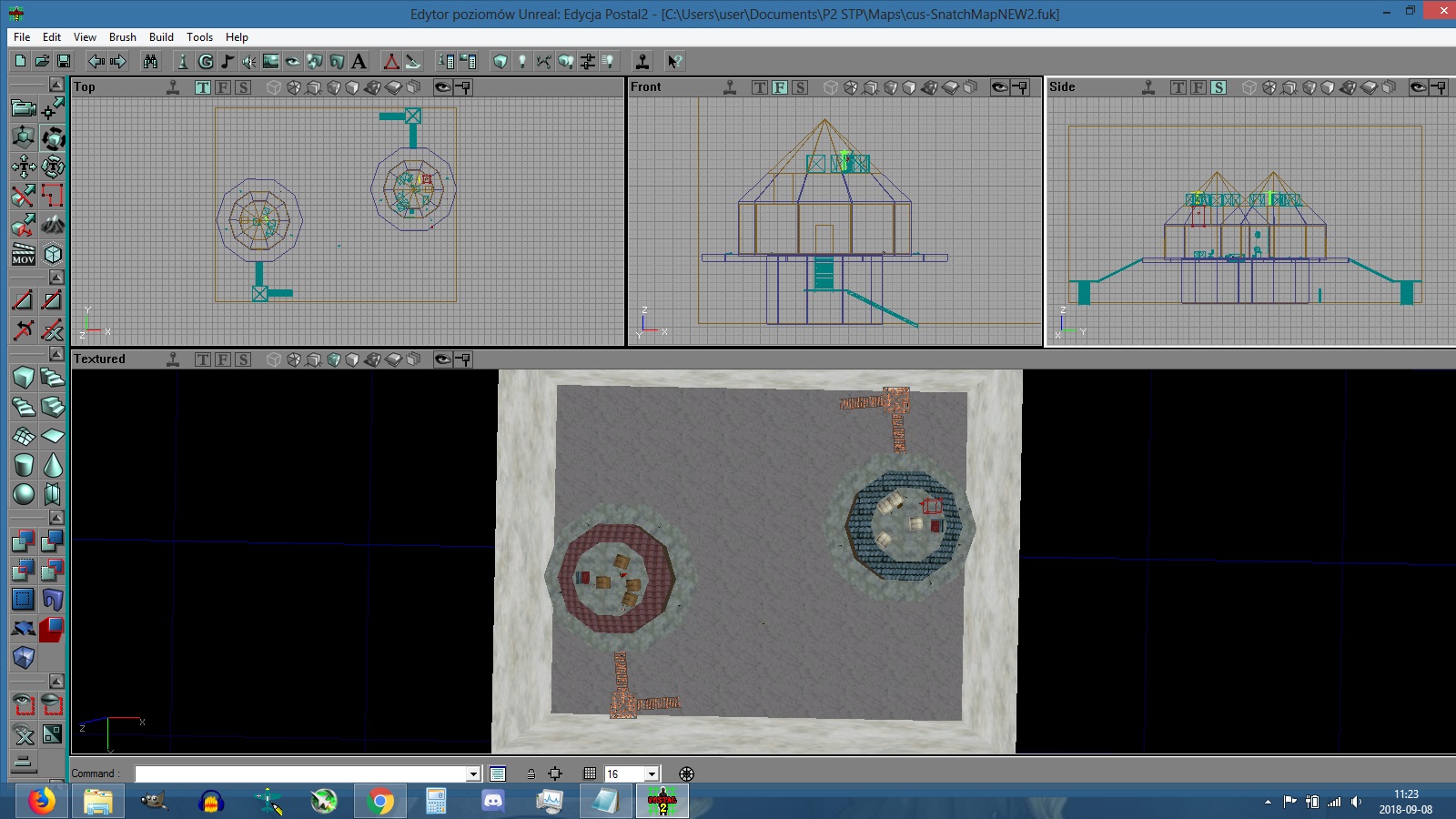Viewport: 1456px width, 819px height.
Task: Open Discord from the taskbar
Action: [x=492, y=802]
